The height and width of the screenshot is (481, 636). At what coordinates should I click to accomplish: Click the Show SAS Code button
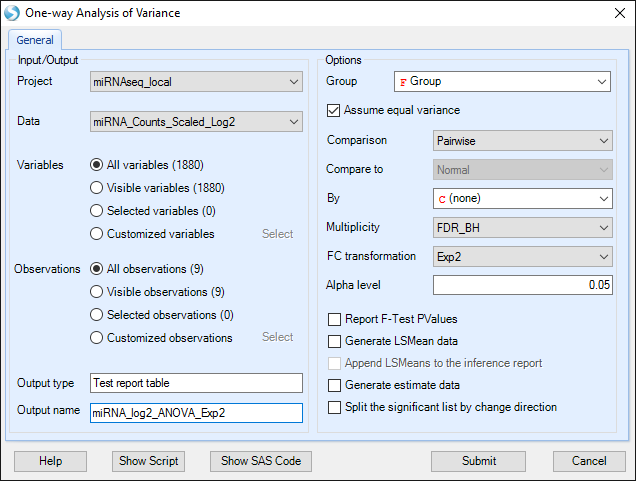[261, 461]
